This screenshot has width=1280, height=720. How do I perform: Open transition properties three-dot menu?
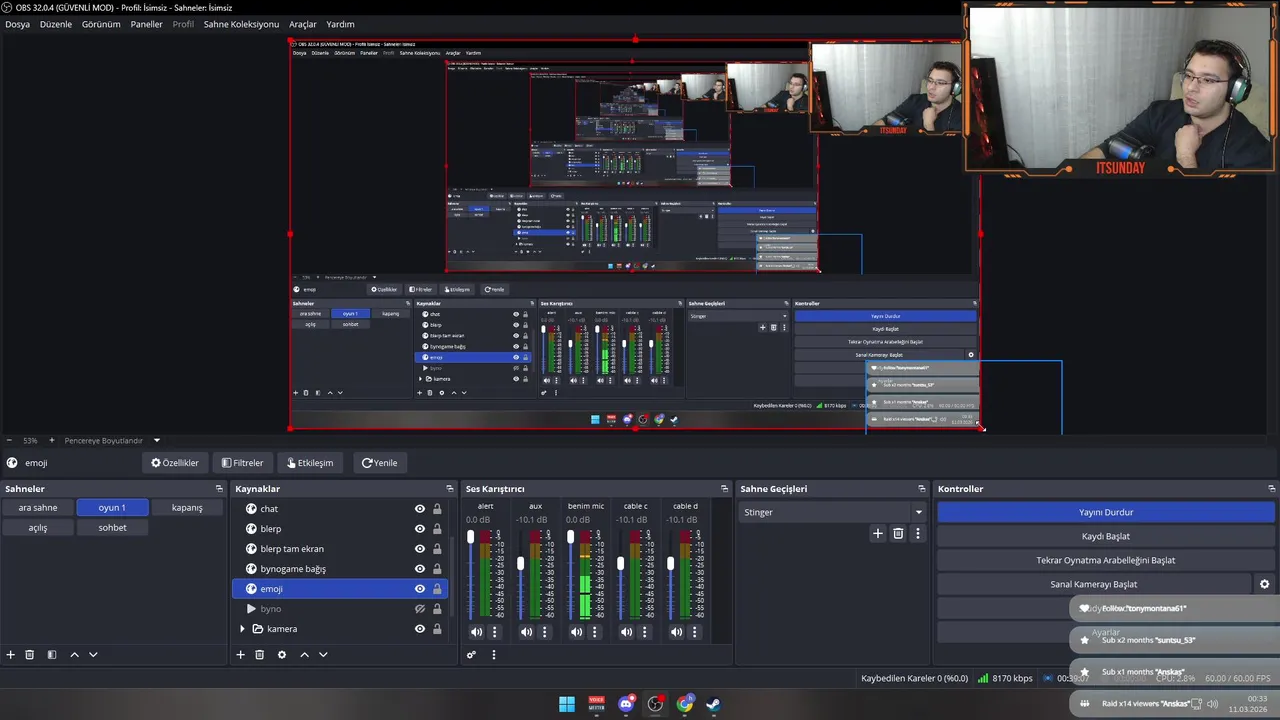[917, 534]
